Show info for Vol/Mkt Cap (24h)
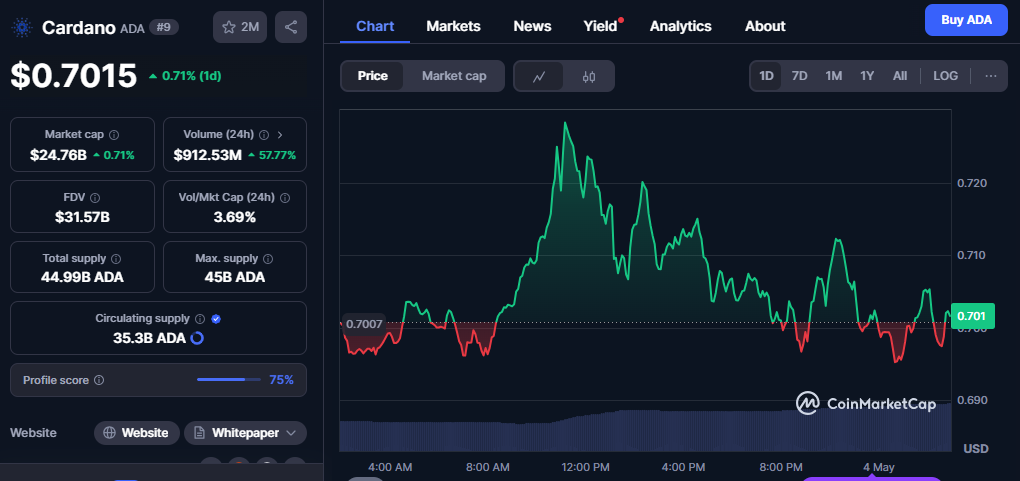 (x=285, y=198)
